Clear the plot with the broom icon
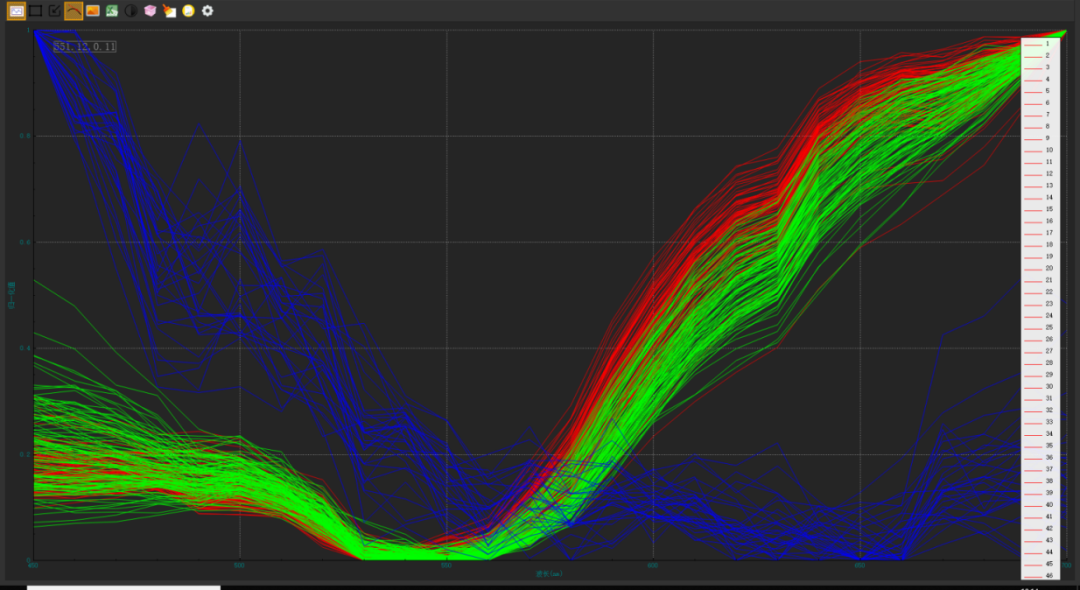The image size is (1080, 590). click(169, 11)
